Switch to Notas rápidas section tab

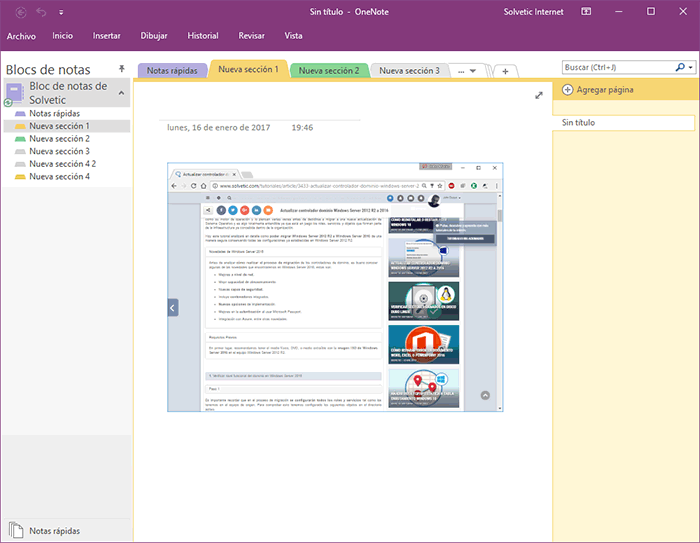pos(172,71)
